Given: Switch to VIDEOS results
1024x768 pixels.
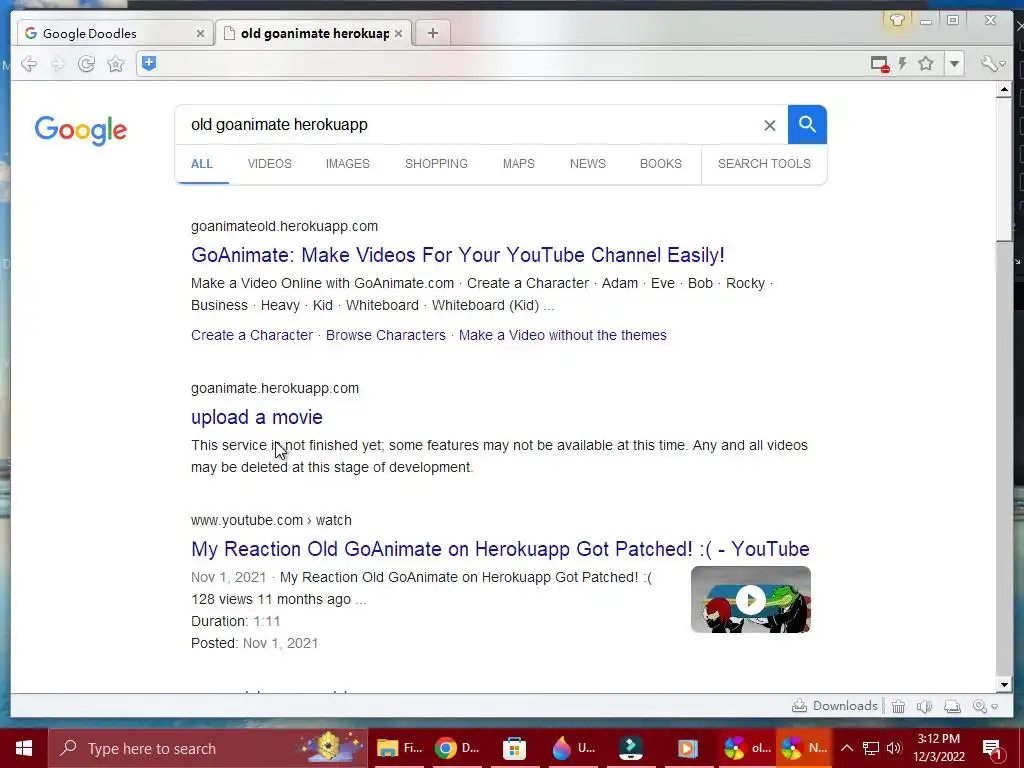Looking at the screenshot, I should [x=270, y=164].
